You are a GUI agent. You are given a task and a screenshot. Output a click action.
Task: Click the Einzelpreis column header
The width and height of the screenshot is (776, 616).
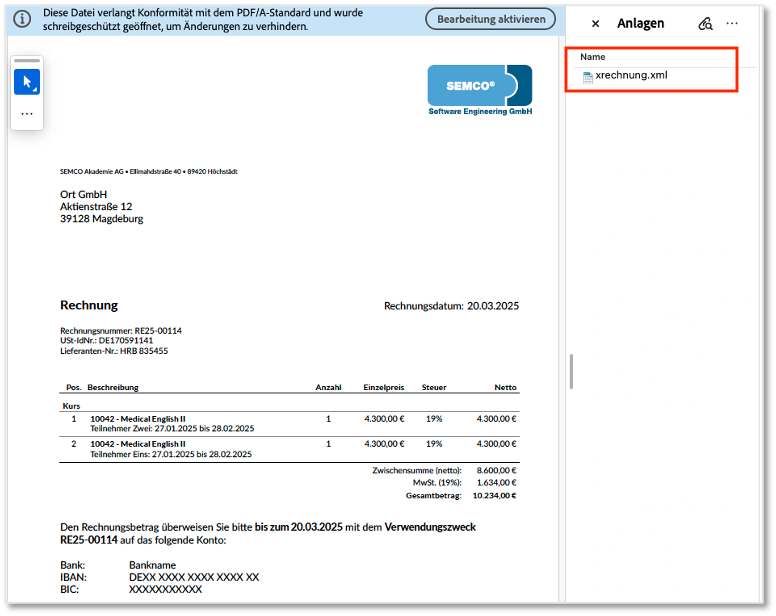[x=384, y=387]
